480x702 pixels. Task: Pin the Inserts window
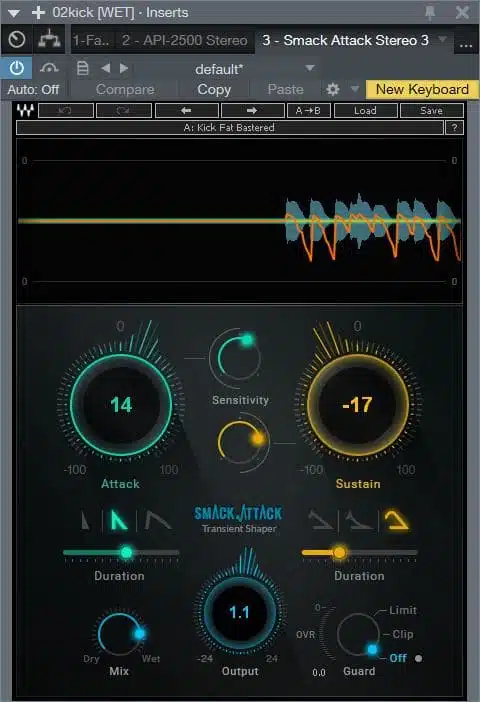(x=430, y=13)
